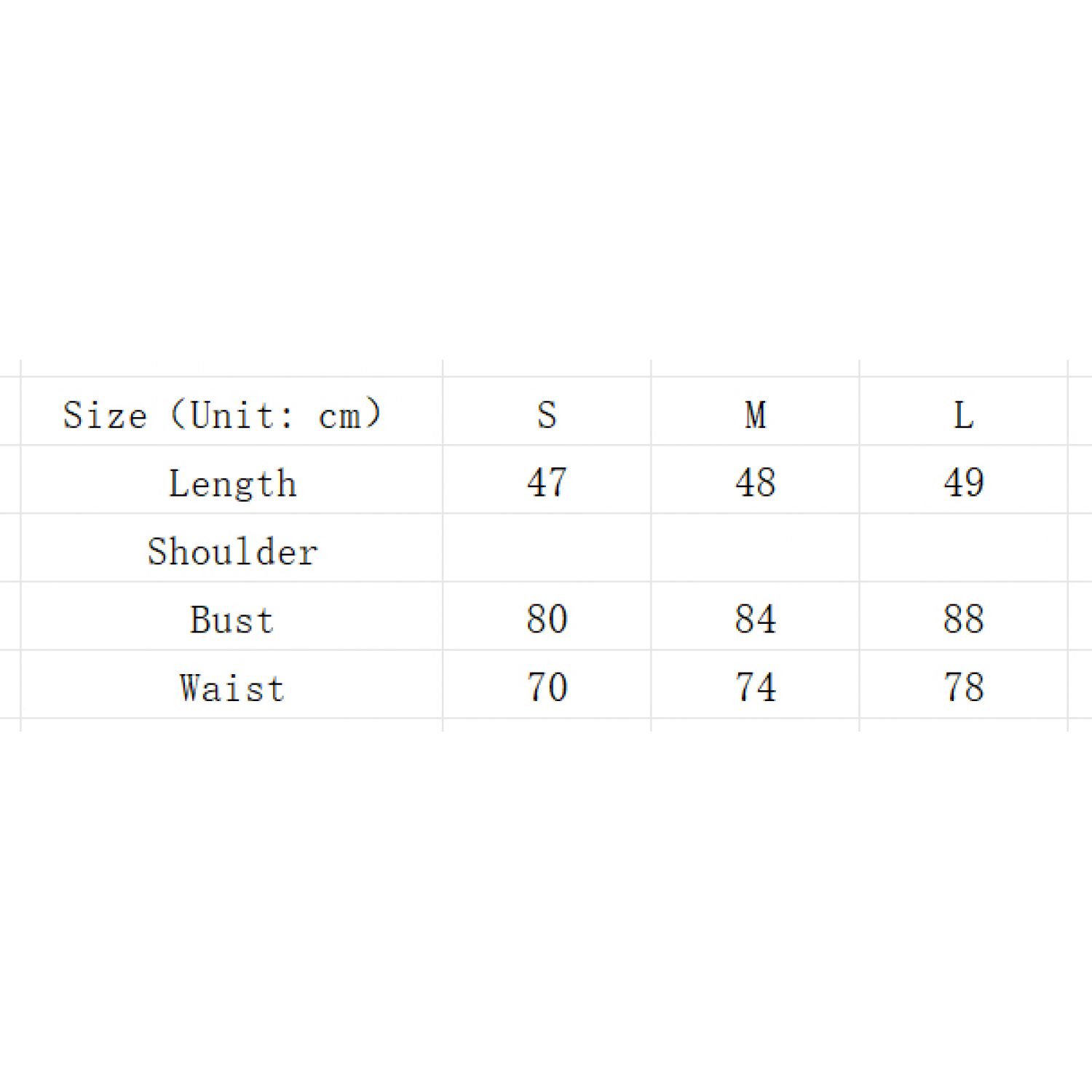The width and height of the screenshot is (1092, 1092).
Task: Select the S size column header
Action: coord(547,415)
